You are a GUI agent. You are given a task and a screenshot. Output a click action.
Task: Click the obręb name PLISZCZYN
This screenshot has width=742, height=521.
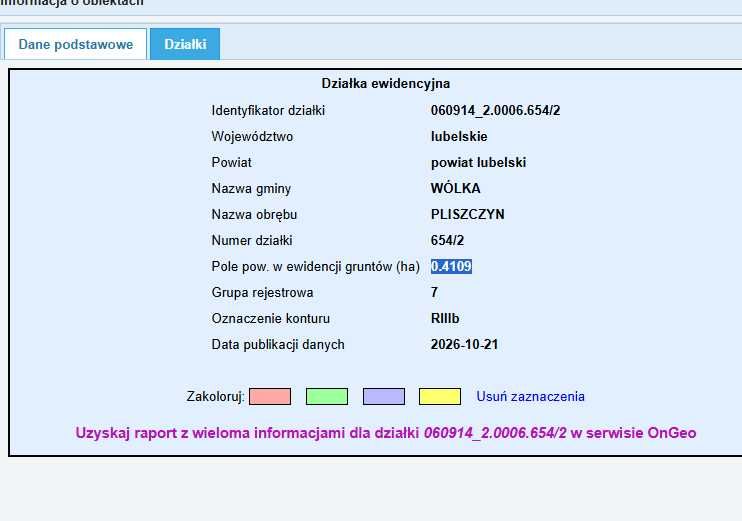tap(468, 214)
